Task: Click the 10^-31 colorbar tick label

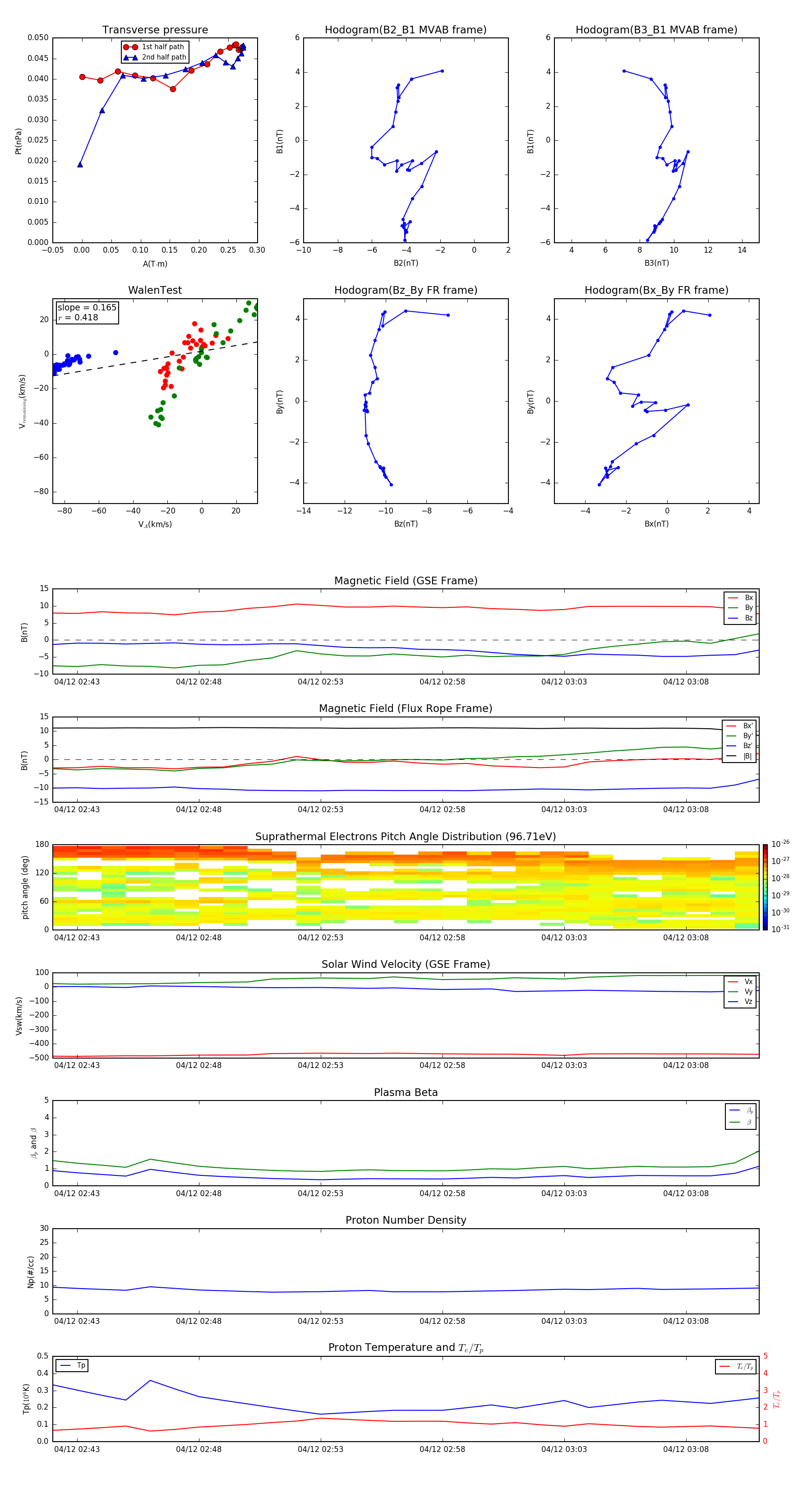Action: [x=780, y=929]
